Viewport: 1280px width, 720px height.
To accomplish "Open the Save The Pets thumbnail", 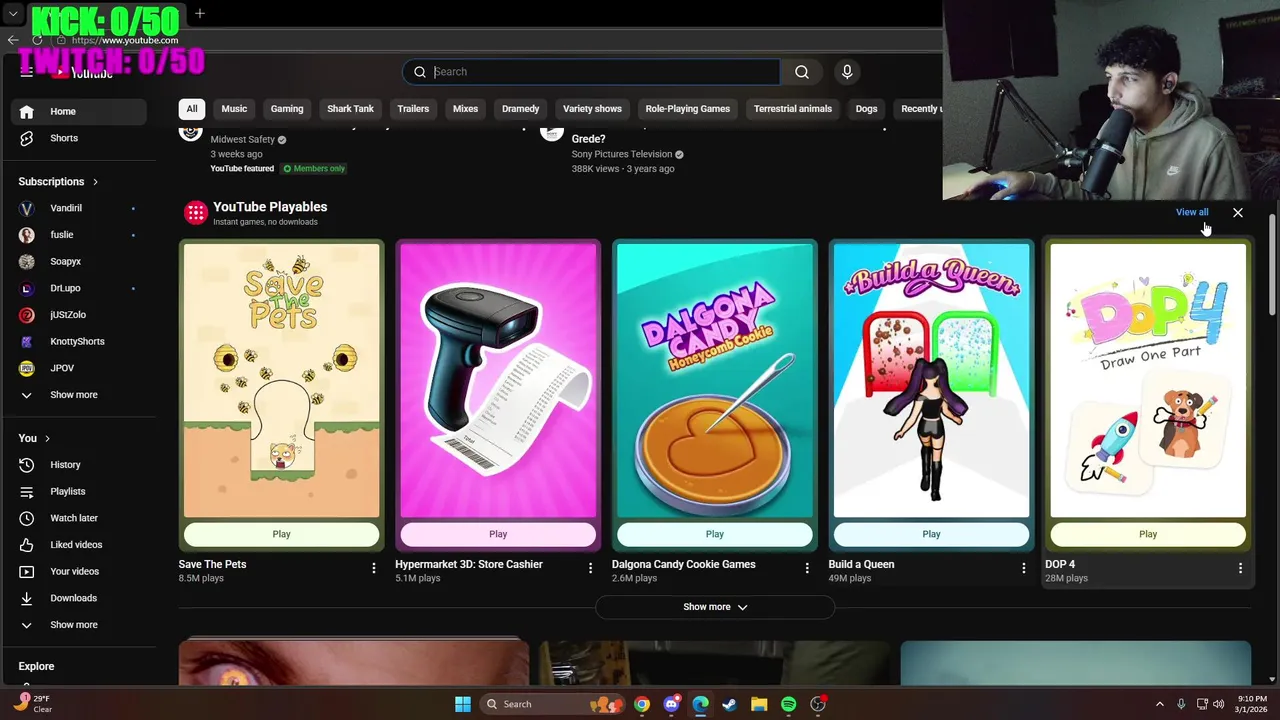I will [x=282, y=380].
